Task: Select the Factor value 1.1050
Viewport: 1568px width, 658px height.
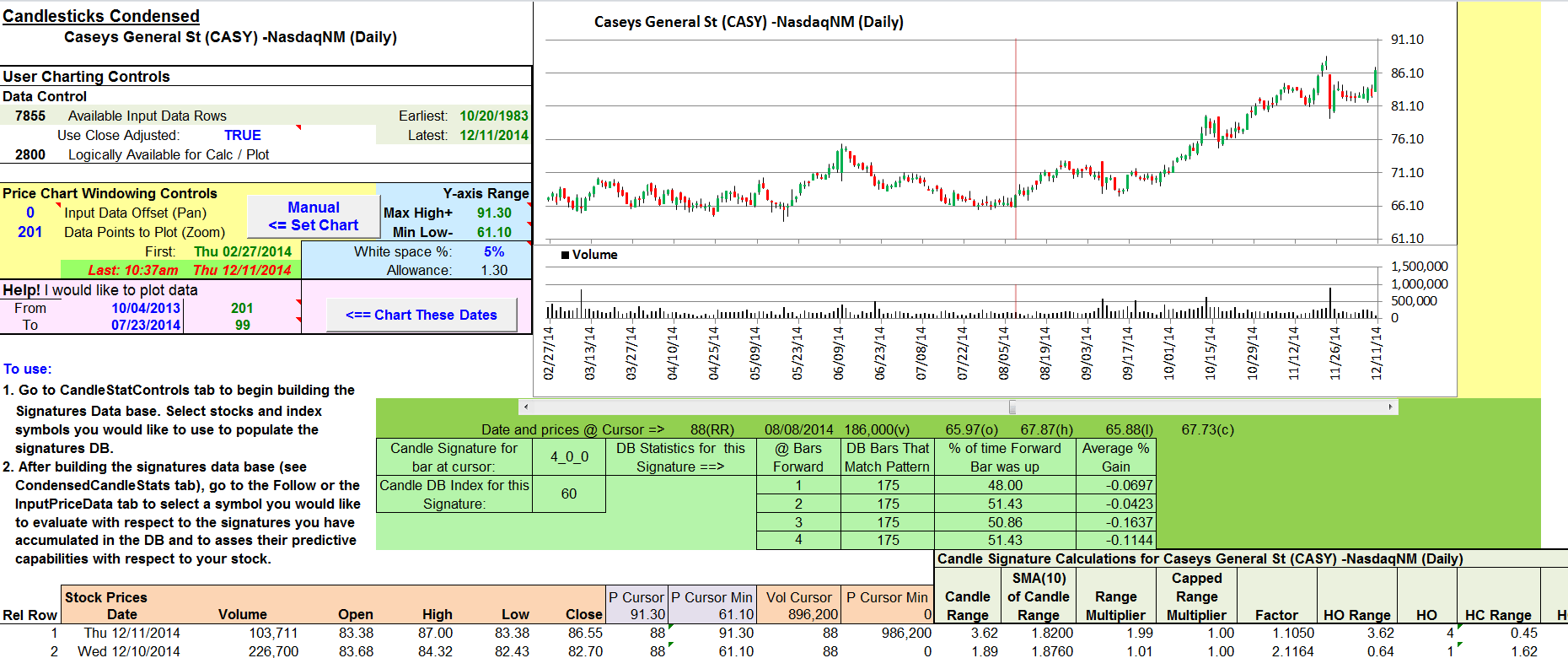Action: tap(1293, 633)
